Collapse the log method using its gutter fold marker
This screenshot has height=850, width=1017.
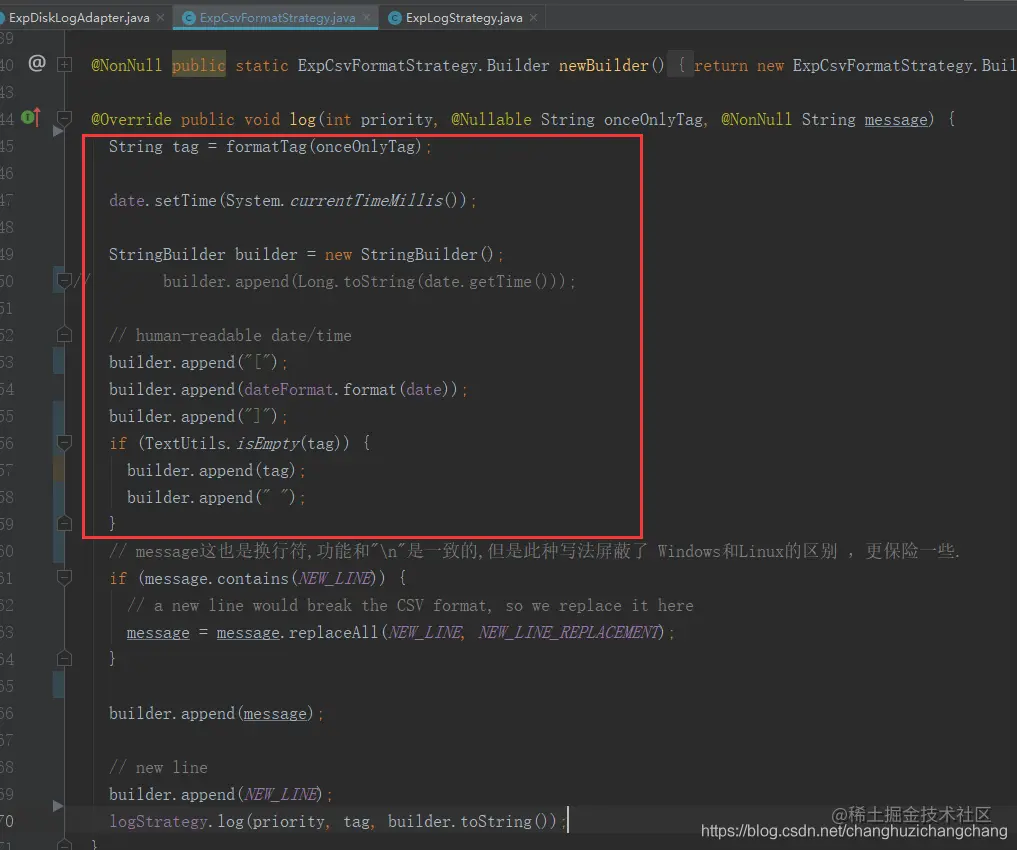[64, 117]
